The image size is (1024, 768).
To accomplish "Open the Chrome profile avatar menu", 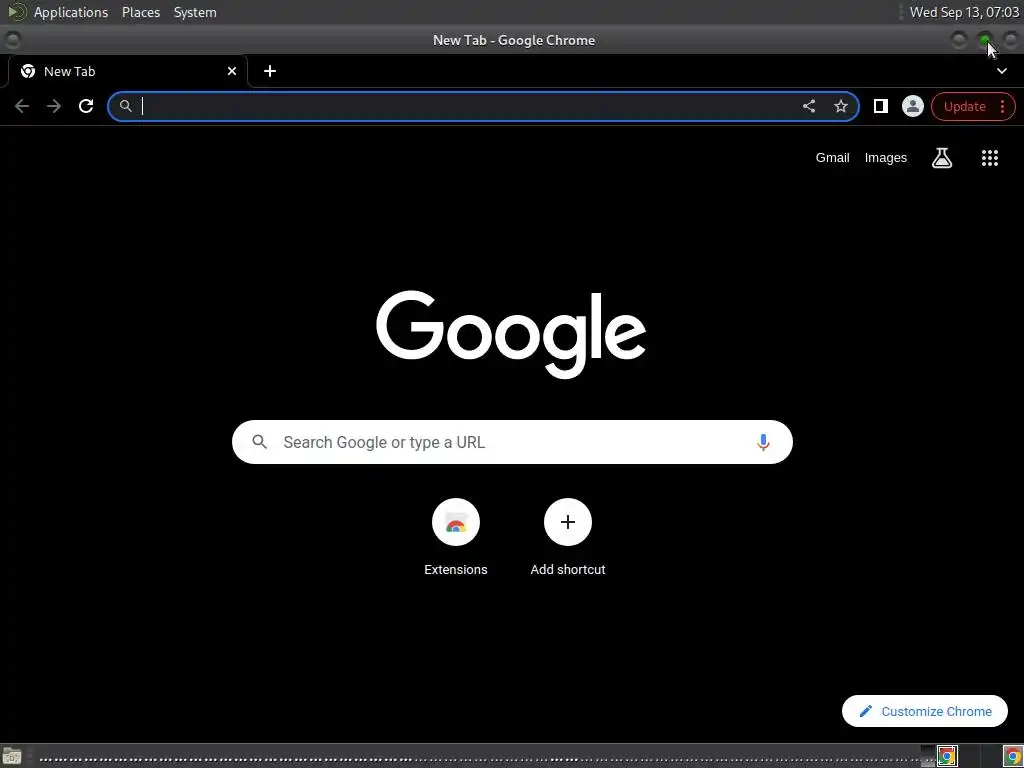I will pyautogui.click(x=912, y=106).
